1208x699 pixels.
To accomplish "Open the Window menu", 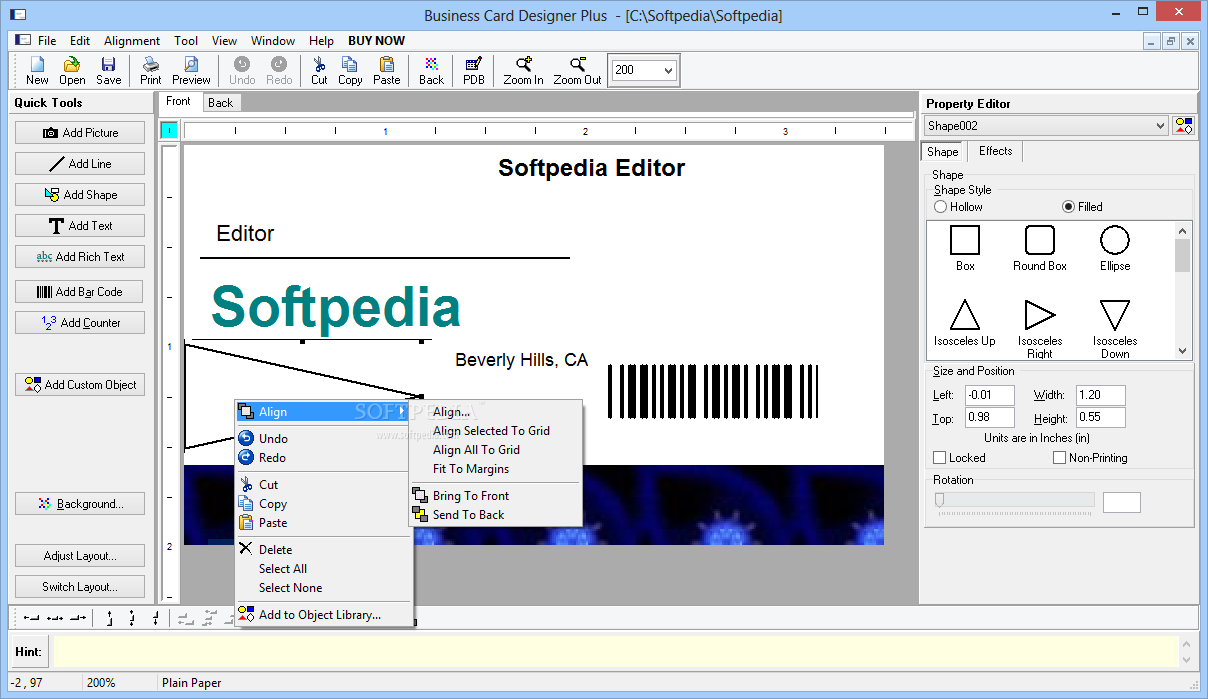I will point(273,41).
